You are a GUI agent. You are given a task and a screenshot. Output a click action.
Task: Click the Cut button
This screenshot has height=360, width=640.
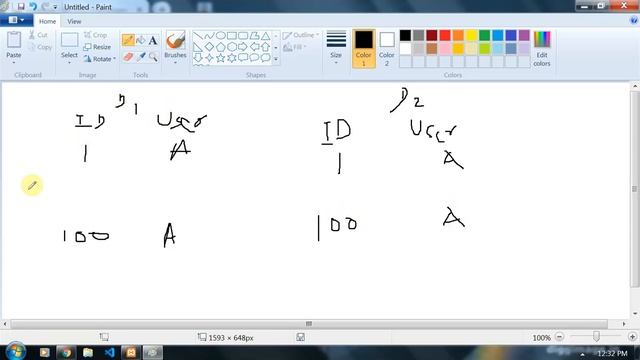click(x=38, y=35)
